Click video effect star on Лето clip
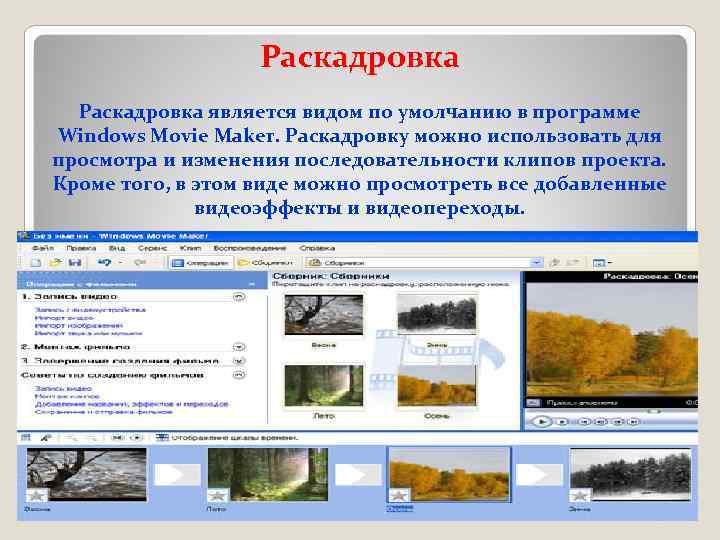720x540 pixels. [x=218, y=495]
